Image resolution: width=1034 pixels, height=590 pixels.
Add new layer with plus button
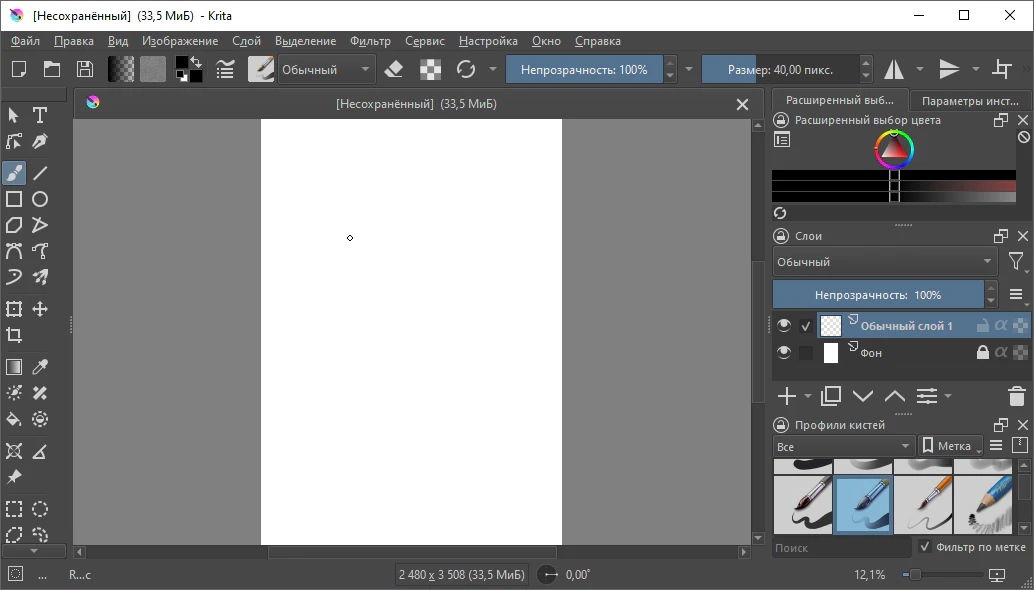pyautogui.click(x=787, y=396)
